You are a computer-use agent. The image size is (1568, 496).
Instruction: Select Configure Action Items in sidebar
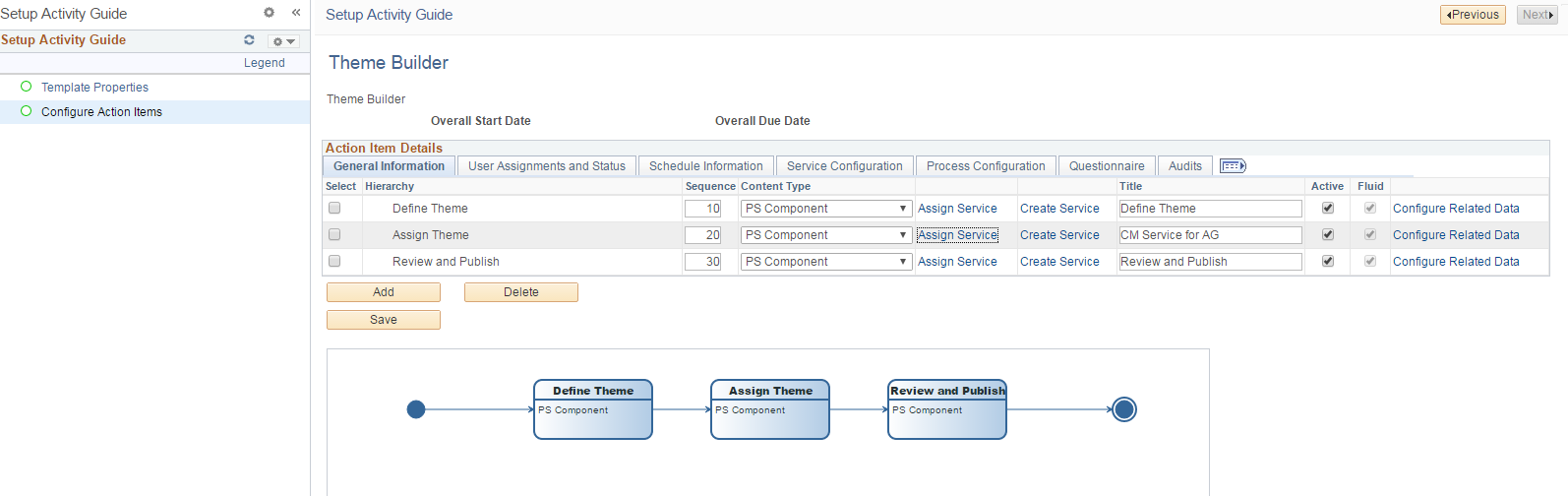[101, 112]
